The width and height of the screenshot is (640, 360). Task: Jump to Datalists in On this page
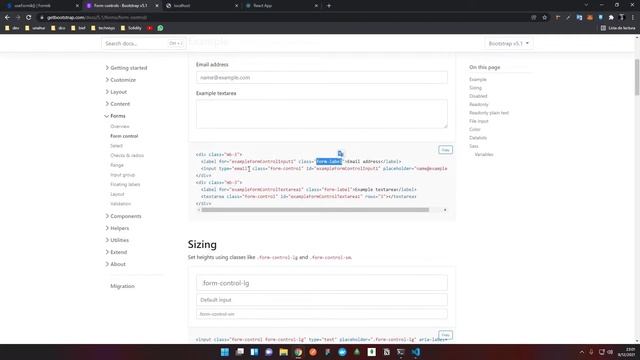[x=478, y=138]
